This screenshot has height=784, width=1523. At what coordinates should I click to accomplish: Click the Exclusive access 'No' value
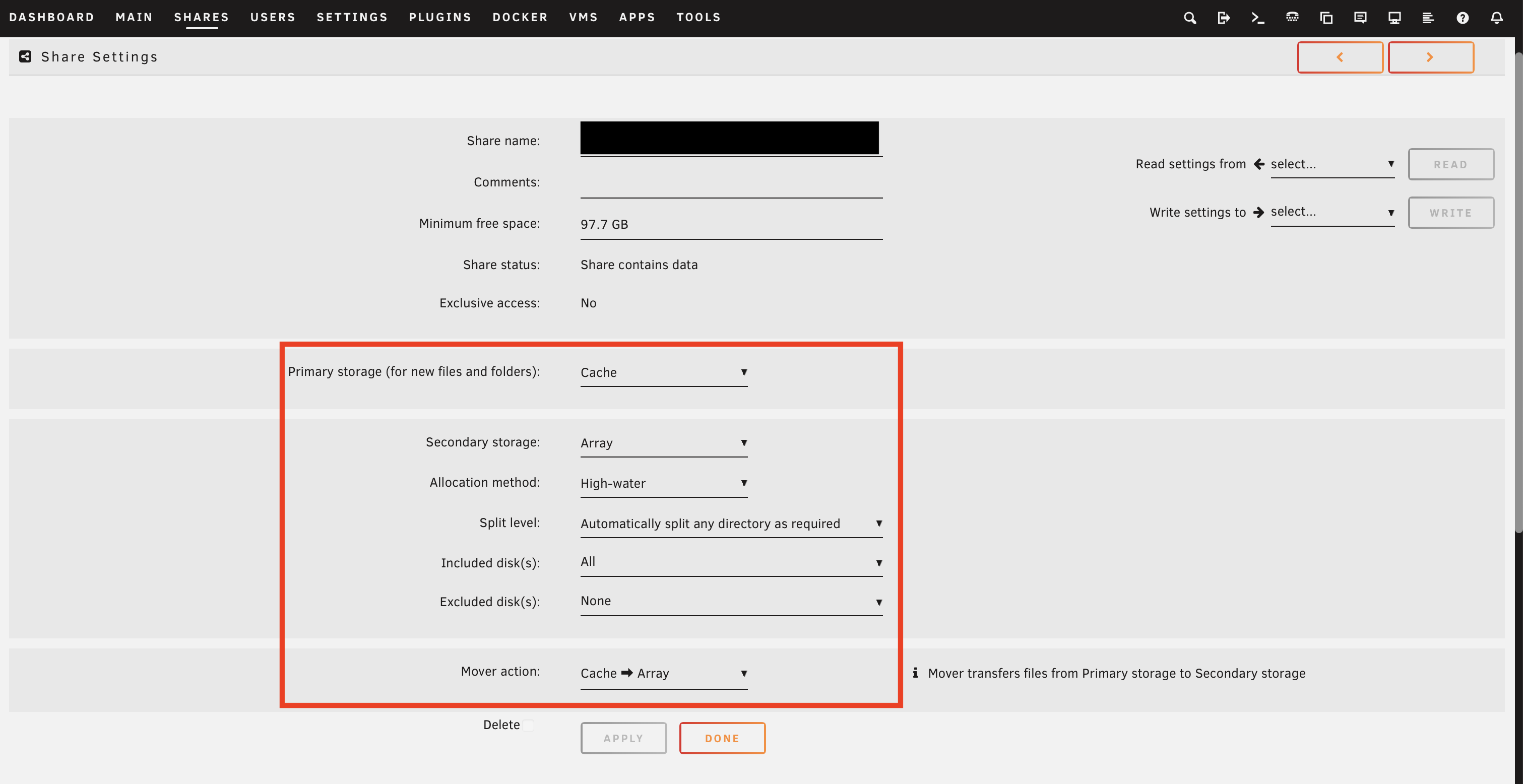pyautogui.click(x=588, y=303)
